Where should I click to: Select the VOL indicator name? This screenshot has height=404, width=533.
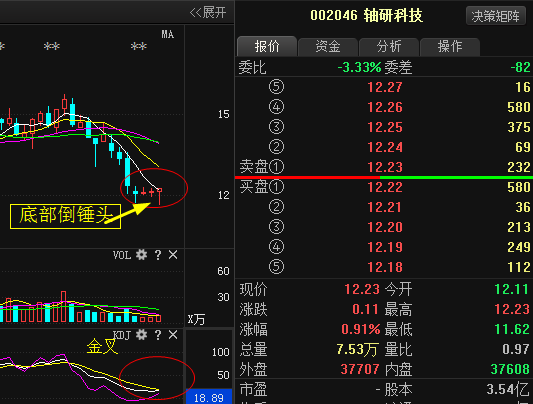click(x=122, y=255)
